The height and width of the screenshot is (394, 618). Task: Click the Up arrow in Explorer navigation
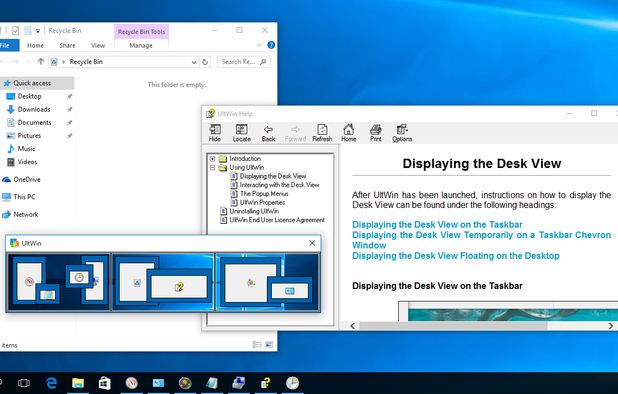pos(41,61)
